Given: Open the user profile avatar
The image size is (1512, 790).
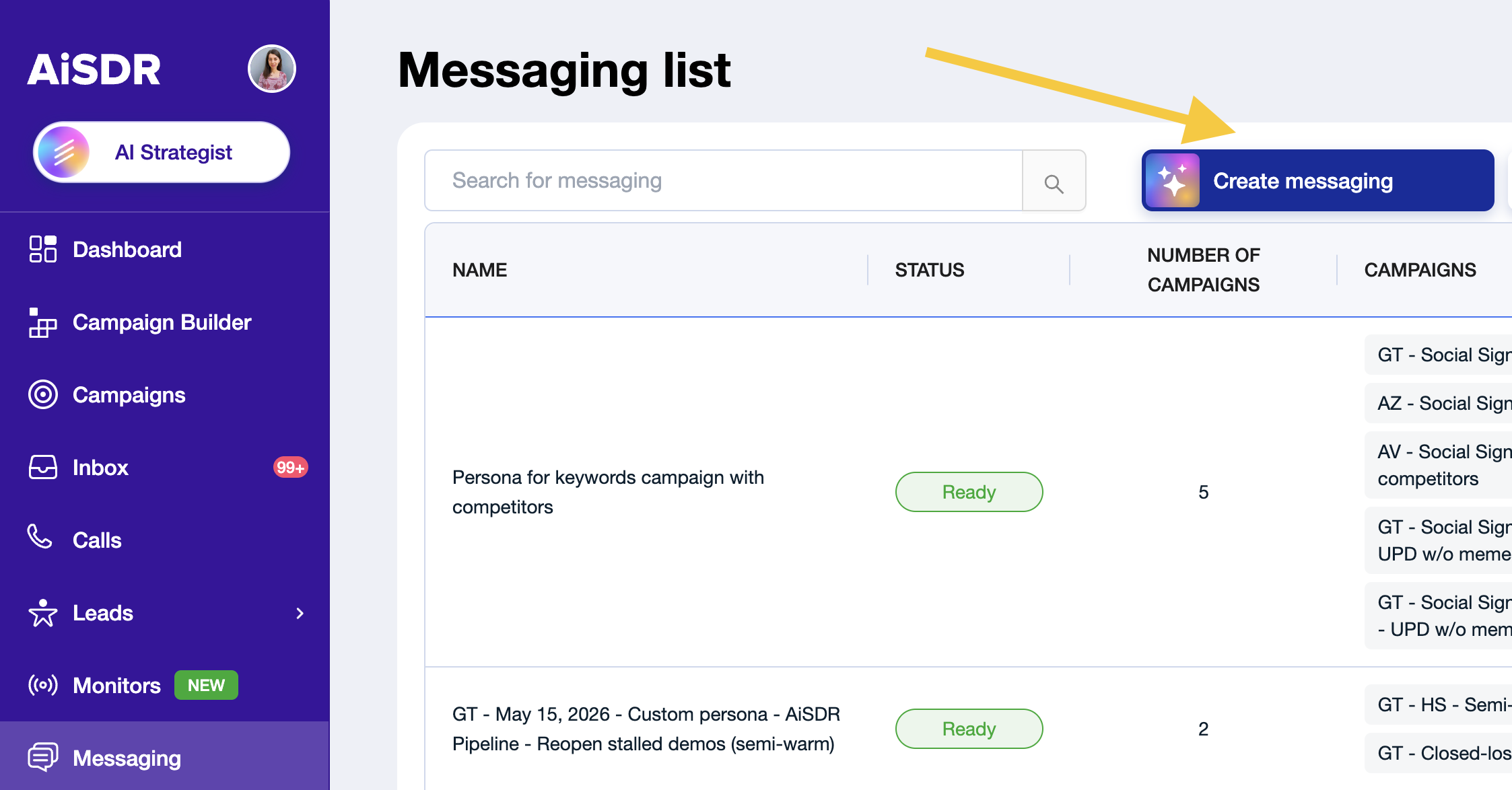Looking at the screenshot, I should (x=272, y=69).
